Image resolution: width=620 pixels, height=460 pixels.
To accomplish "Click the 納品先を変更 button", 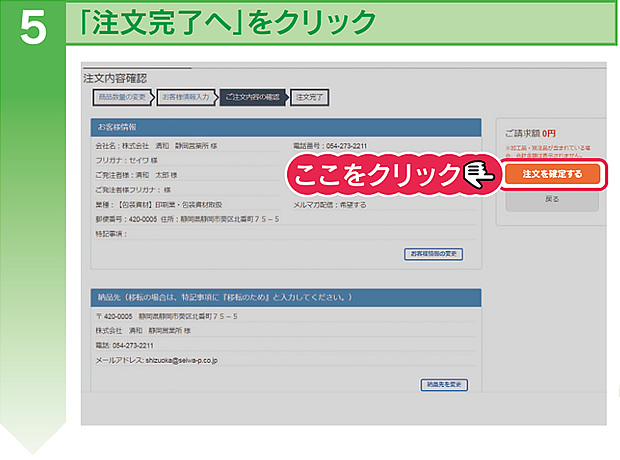I will tap(444, 384).
